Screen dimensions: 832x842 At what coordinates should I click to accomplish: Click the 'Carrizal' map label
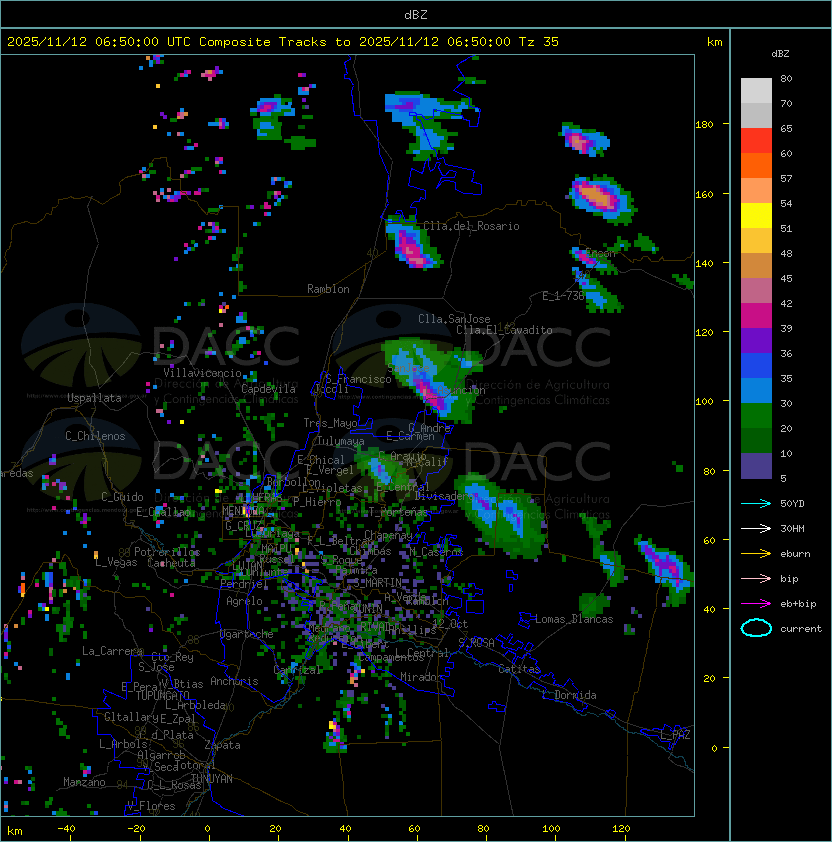click(298, 670)
